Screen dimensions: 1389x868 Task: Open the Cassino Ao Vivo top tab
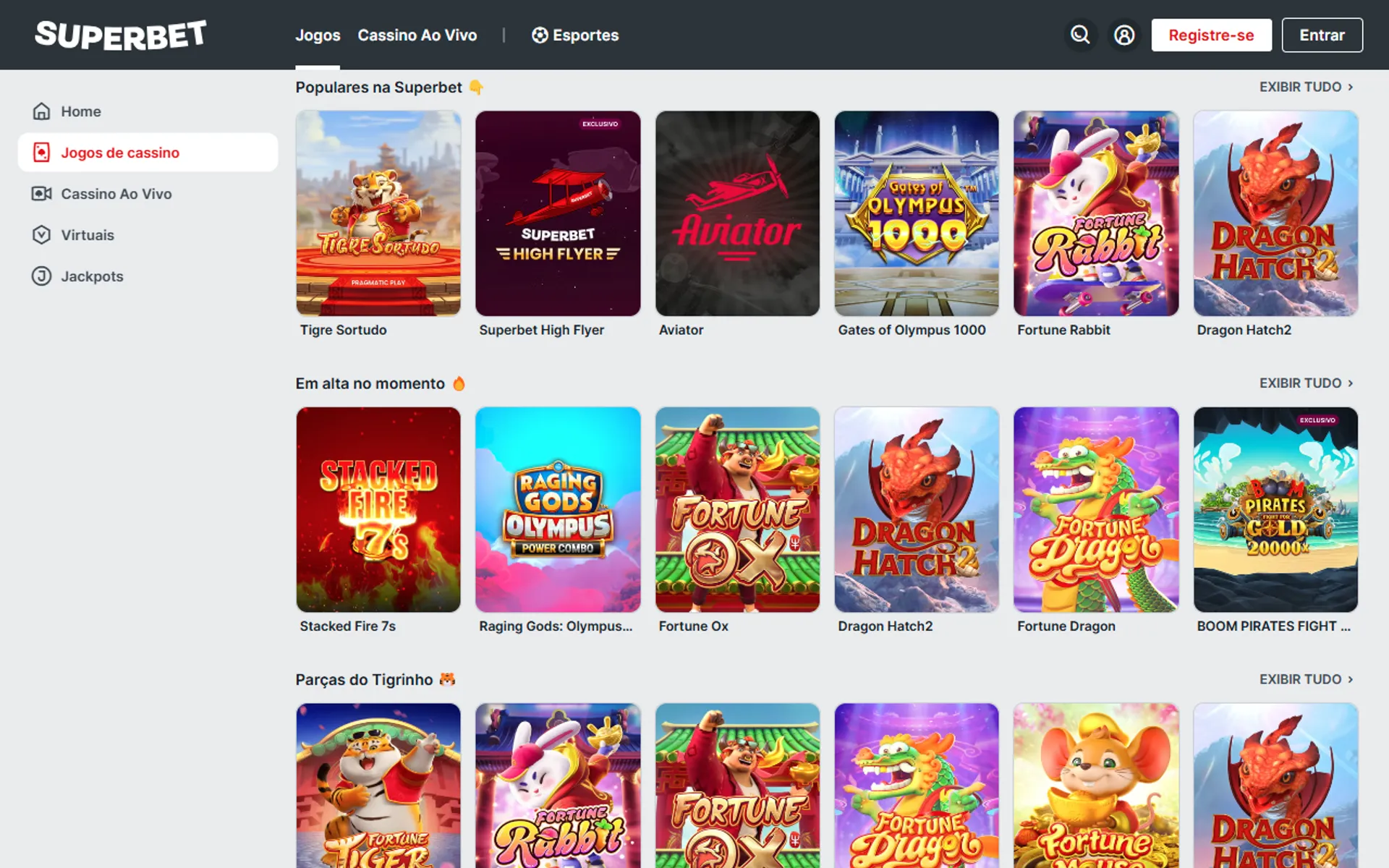pos(417,35)
